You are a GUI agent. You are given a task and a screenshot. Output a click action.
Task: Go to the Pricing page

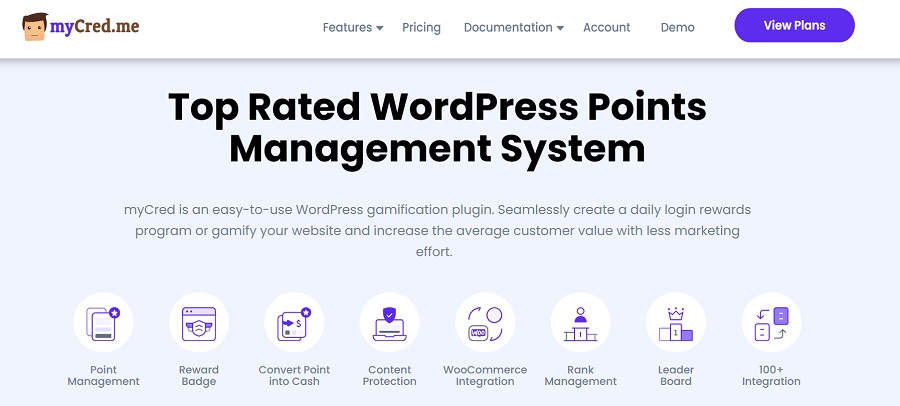coord(421,27)
